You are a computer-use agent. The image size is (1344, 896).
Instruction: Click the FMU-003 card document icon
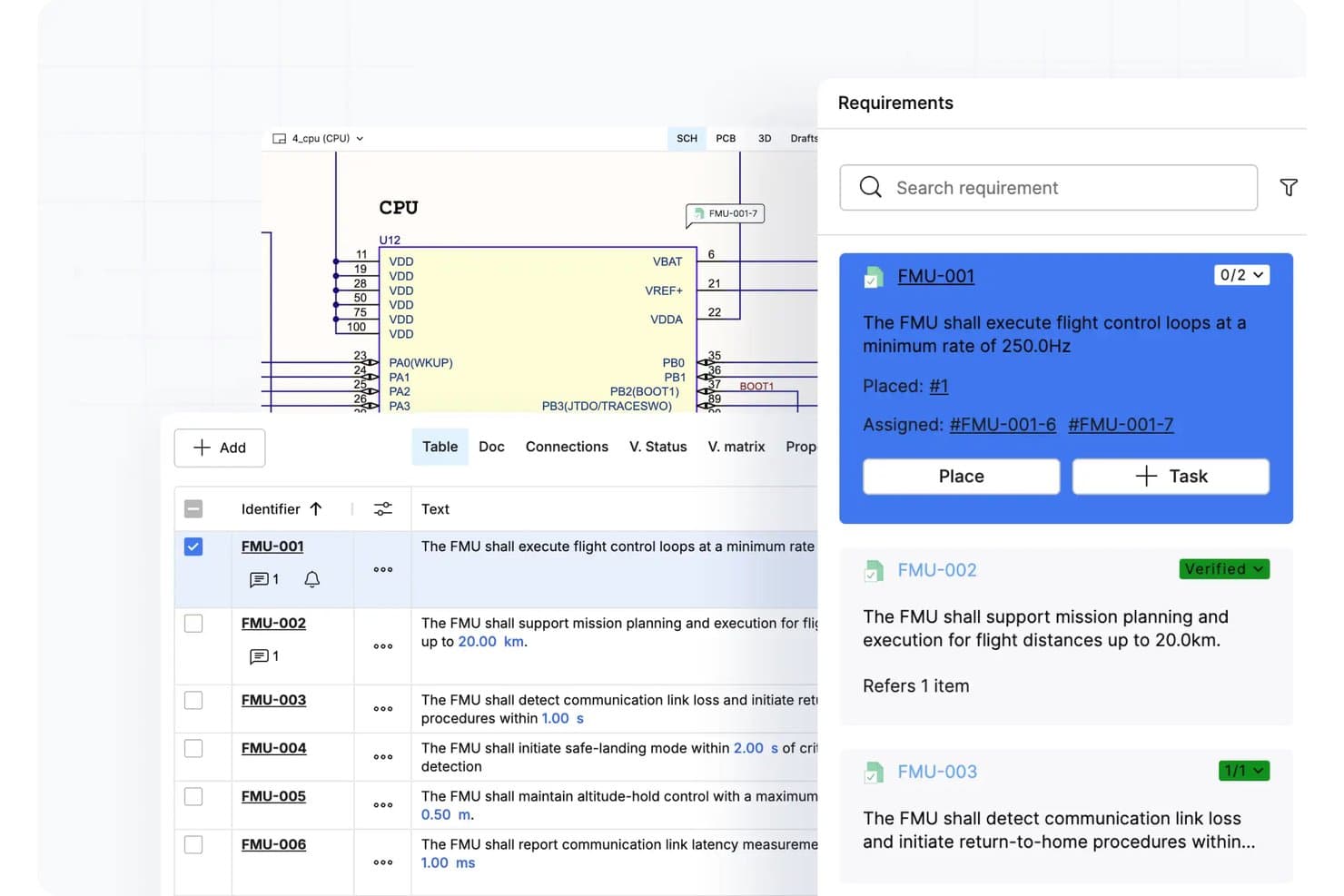coord(873,773)
